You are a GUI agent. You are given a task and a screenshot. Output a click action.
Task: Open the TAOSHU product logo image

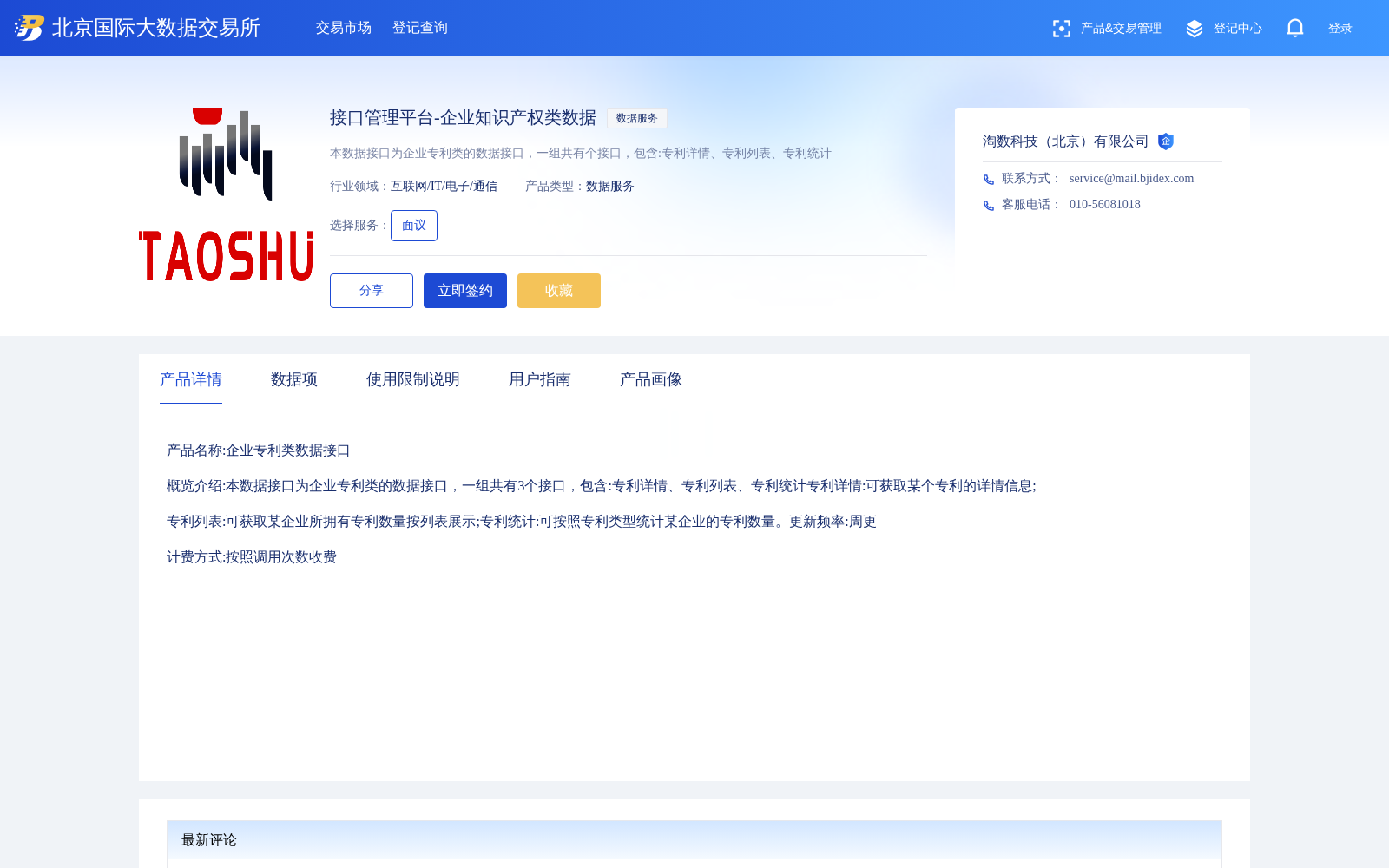tap(226, 194)
